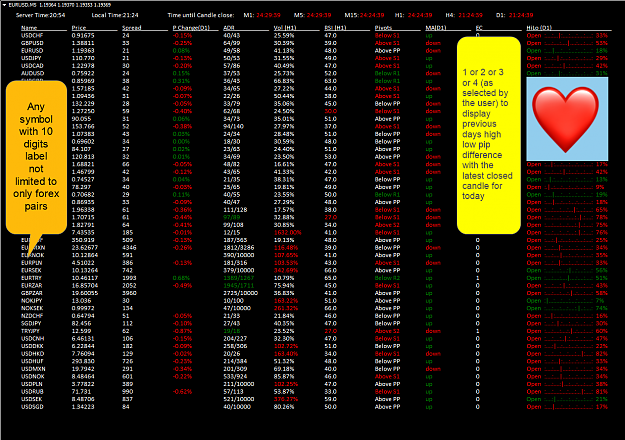
Task: Select the USDPLN symbol name
Action: point(32,384)
